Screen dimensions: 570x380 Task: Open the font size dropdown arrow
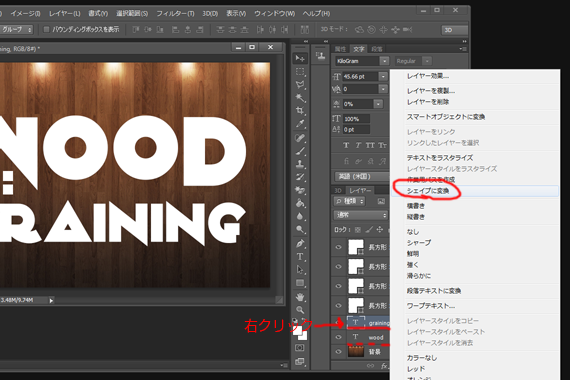[383, 76]
